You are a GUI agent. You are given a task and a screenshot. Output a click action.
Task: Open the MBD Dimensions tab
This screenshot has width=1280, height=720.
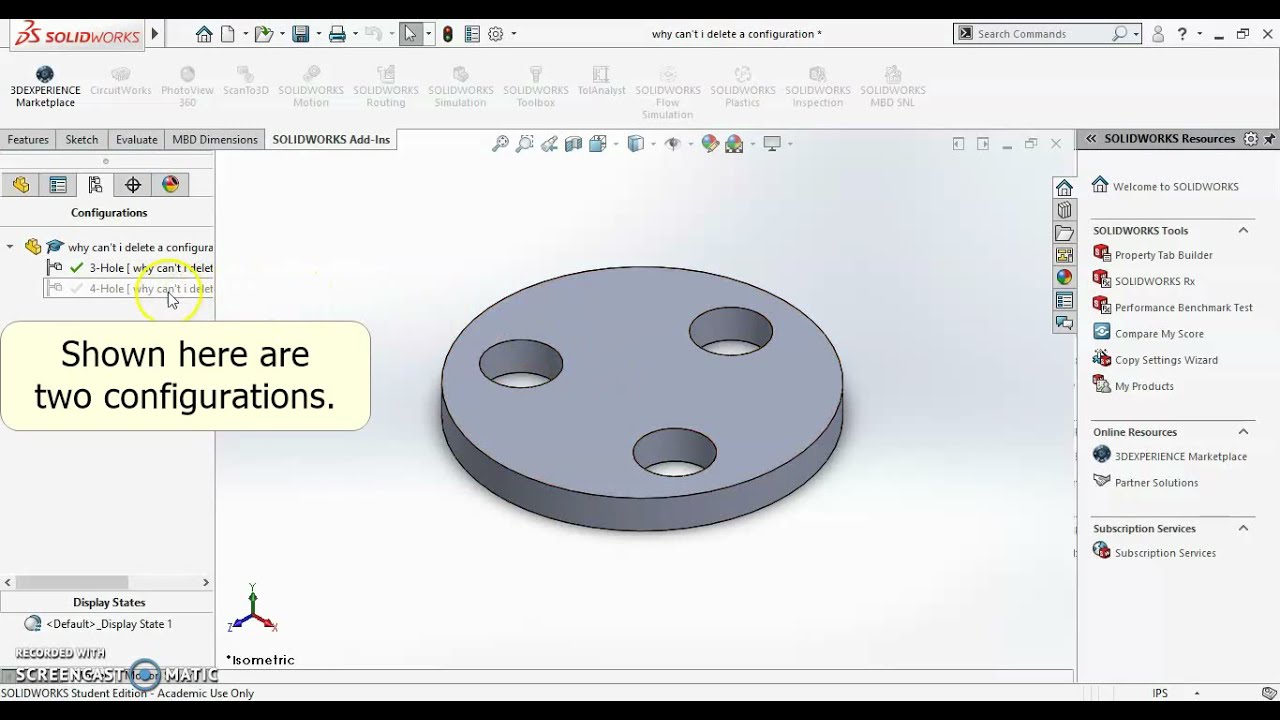(x=215, y=140)
